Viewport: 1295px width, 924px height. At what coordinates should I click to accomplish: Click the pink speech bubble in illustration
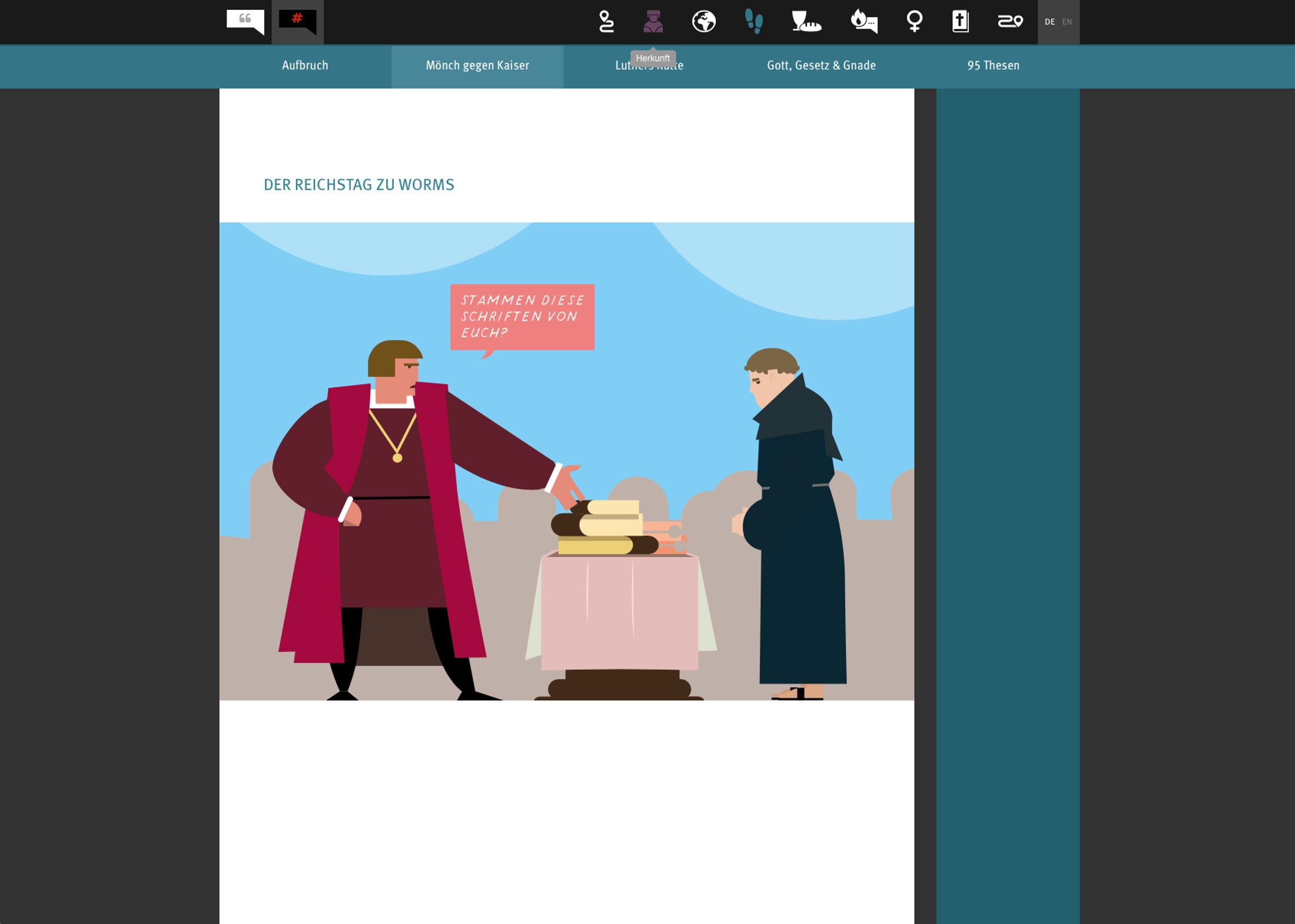click(522, 316)
